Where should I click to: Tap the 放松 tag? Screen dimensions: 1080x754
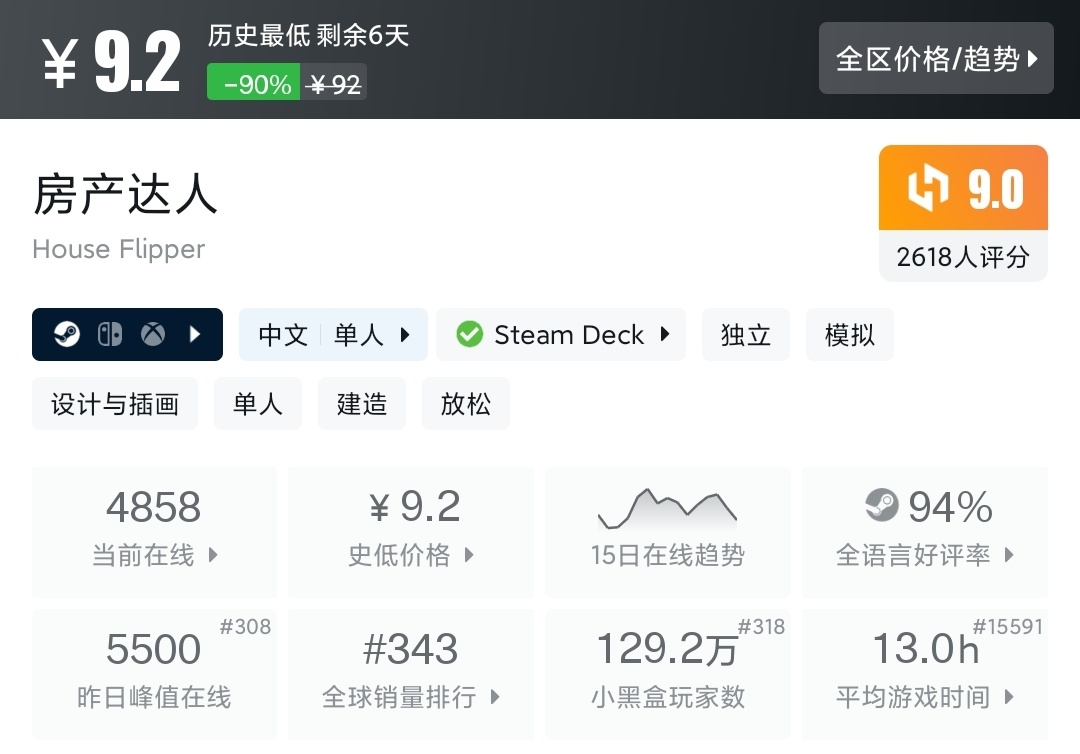coord(466,404)
